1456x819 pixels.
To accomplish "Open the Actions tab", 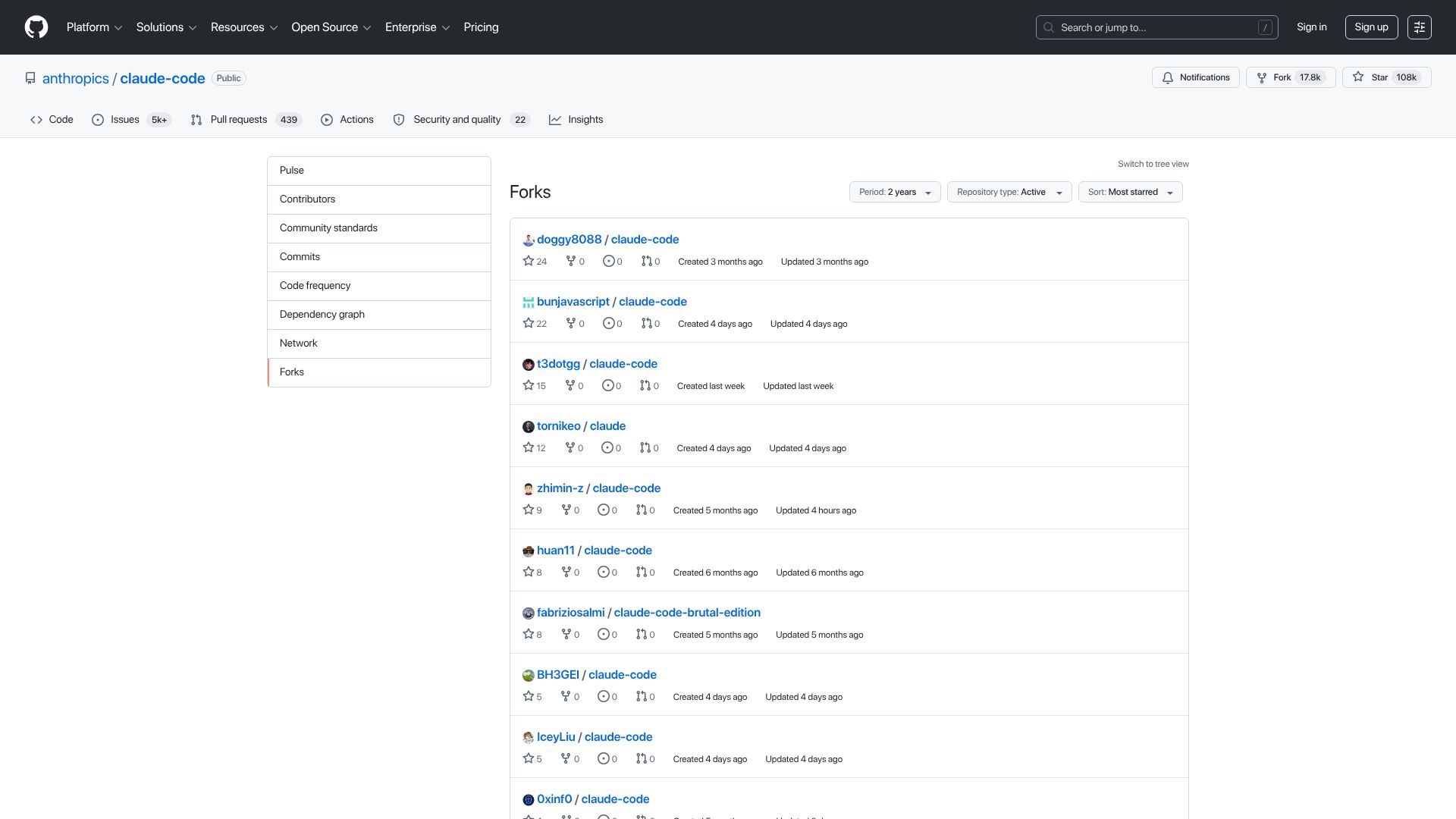I will click(347, 120).
